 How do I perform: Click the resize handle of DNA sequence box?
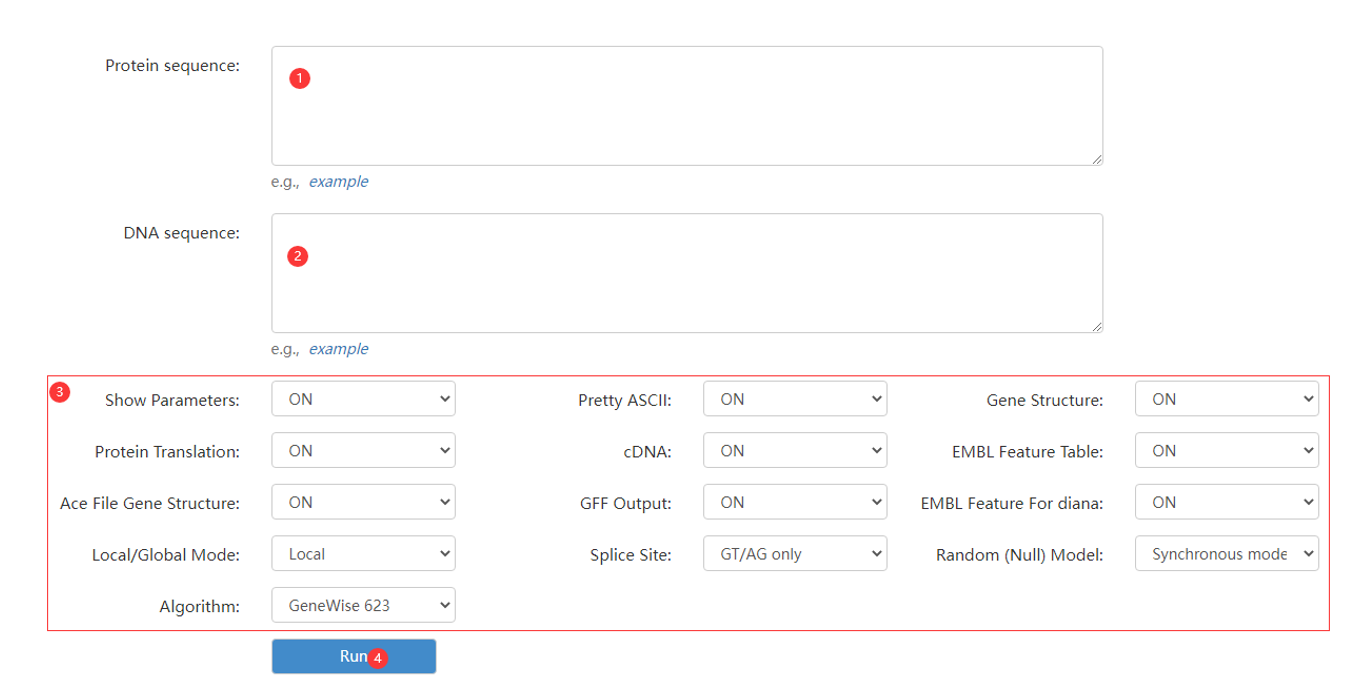coord(1096,326)
